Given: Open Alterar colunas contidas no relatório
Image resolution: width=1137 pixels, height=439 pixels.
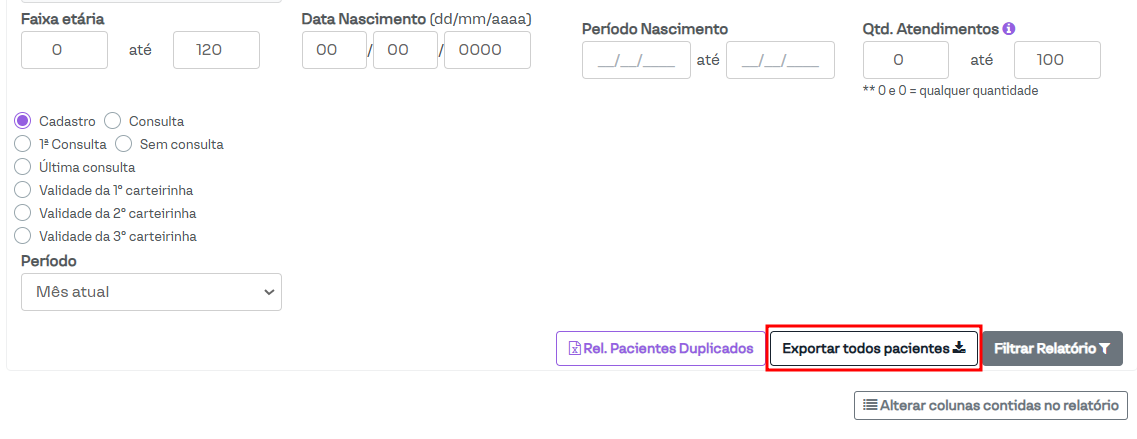Looking at the screenshot, I should pyautogui.click(x=991, y=405).
